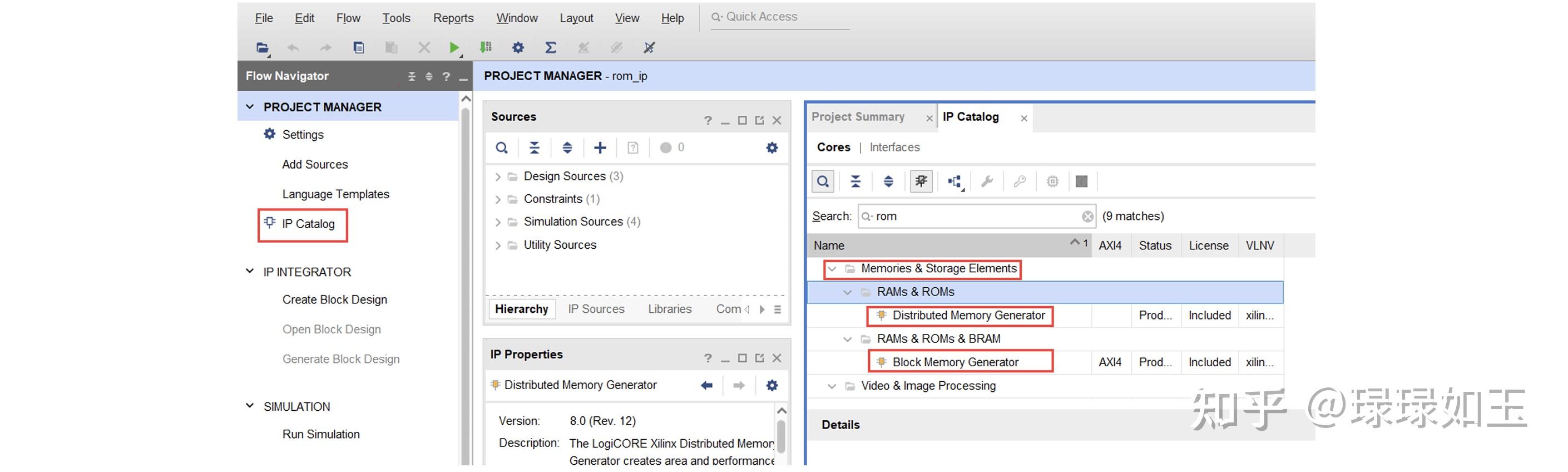The width and height of the screenshot is (1568, 472).
Task: Click the Open Project toolbar icon
Action: (263, 47)
